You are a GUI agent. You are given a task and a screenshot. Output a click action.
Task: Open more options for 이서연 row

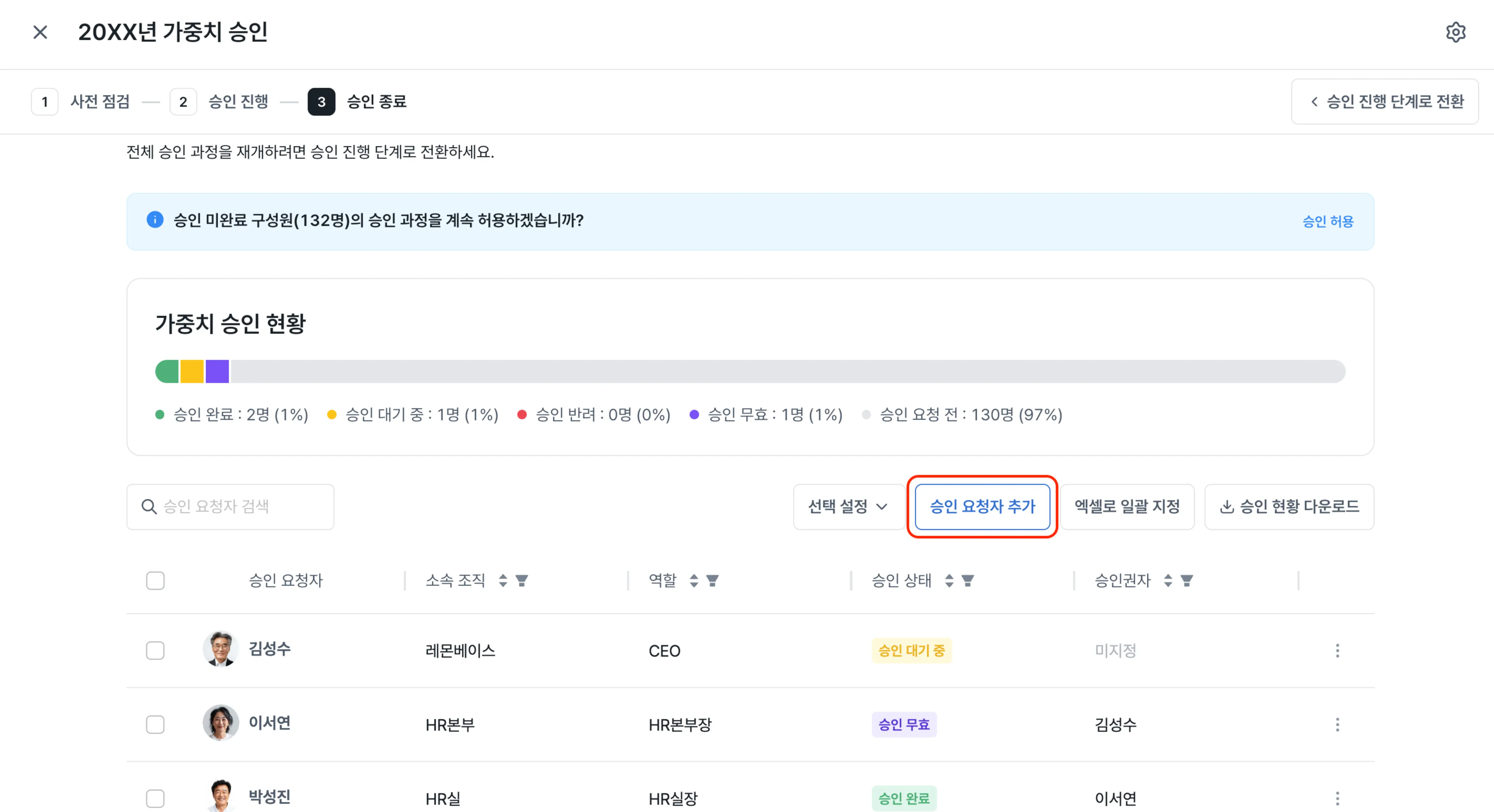coord(1337,725)
